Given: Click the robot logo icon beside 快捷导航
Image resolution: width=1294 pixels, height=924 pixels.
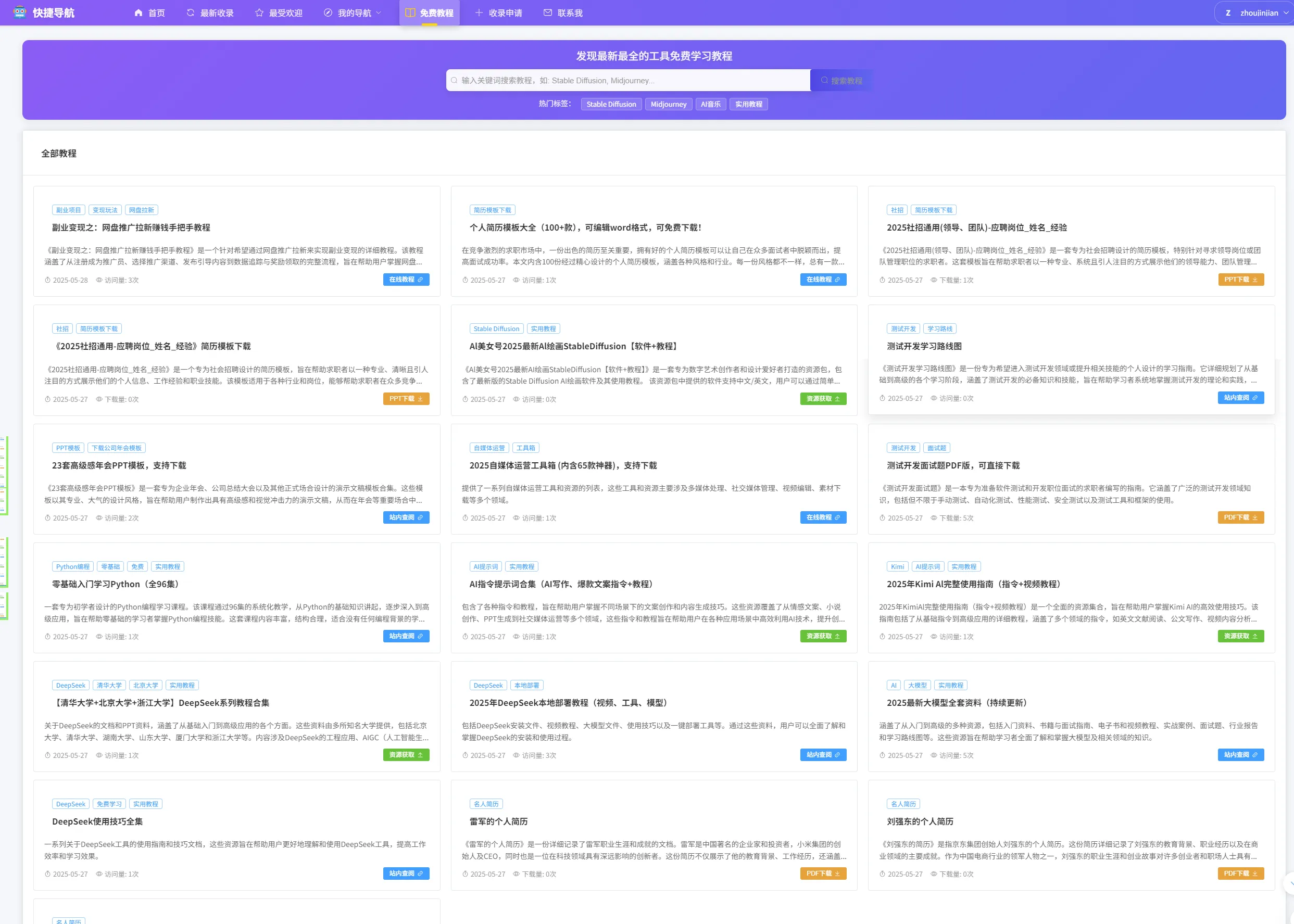Looking at the screenshot, I should click(x=20, y=12).
